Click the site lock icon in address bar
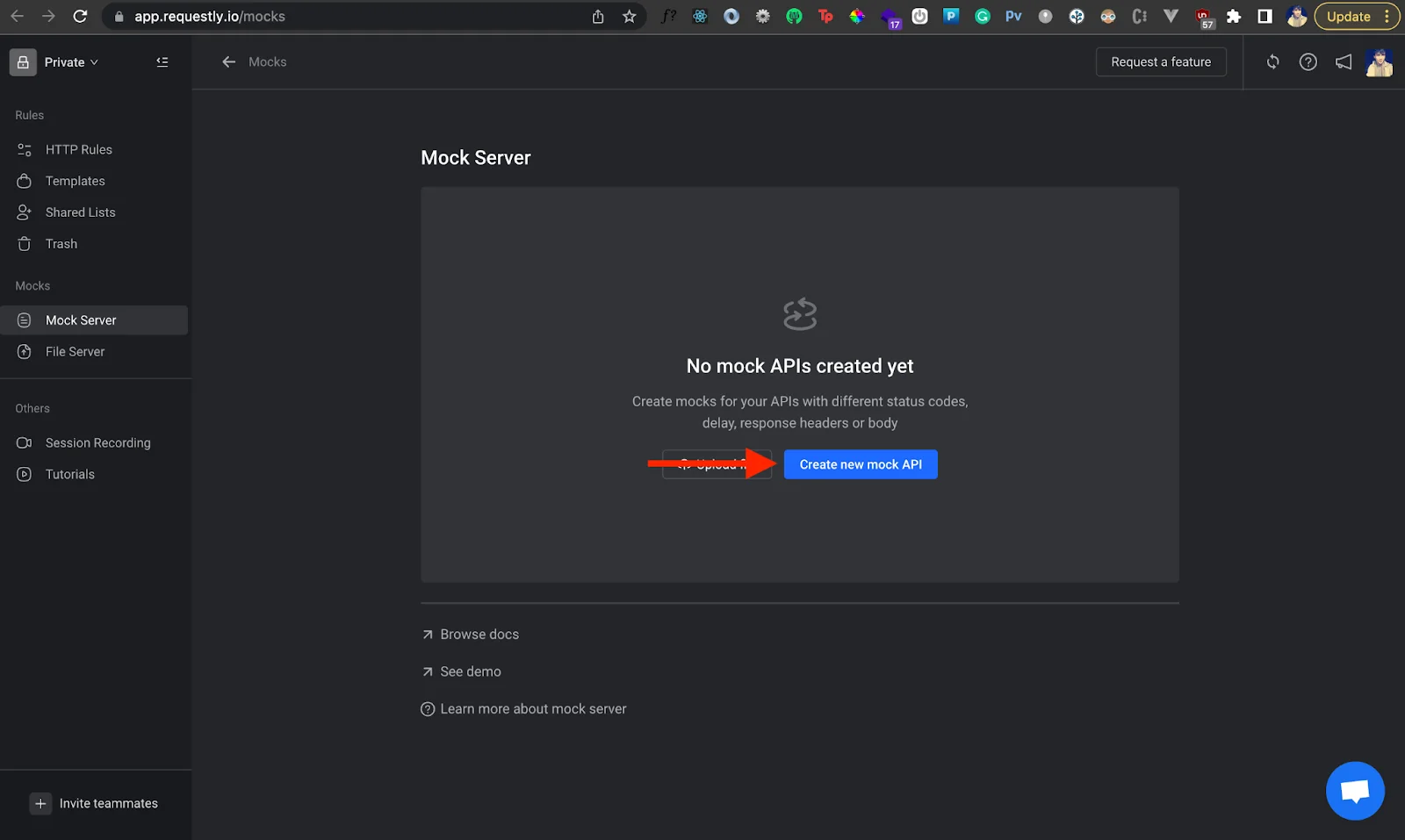Image resolution: width=1405 pixels, height=840 pixels. [x=119, y=17]
